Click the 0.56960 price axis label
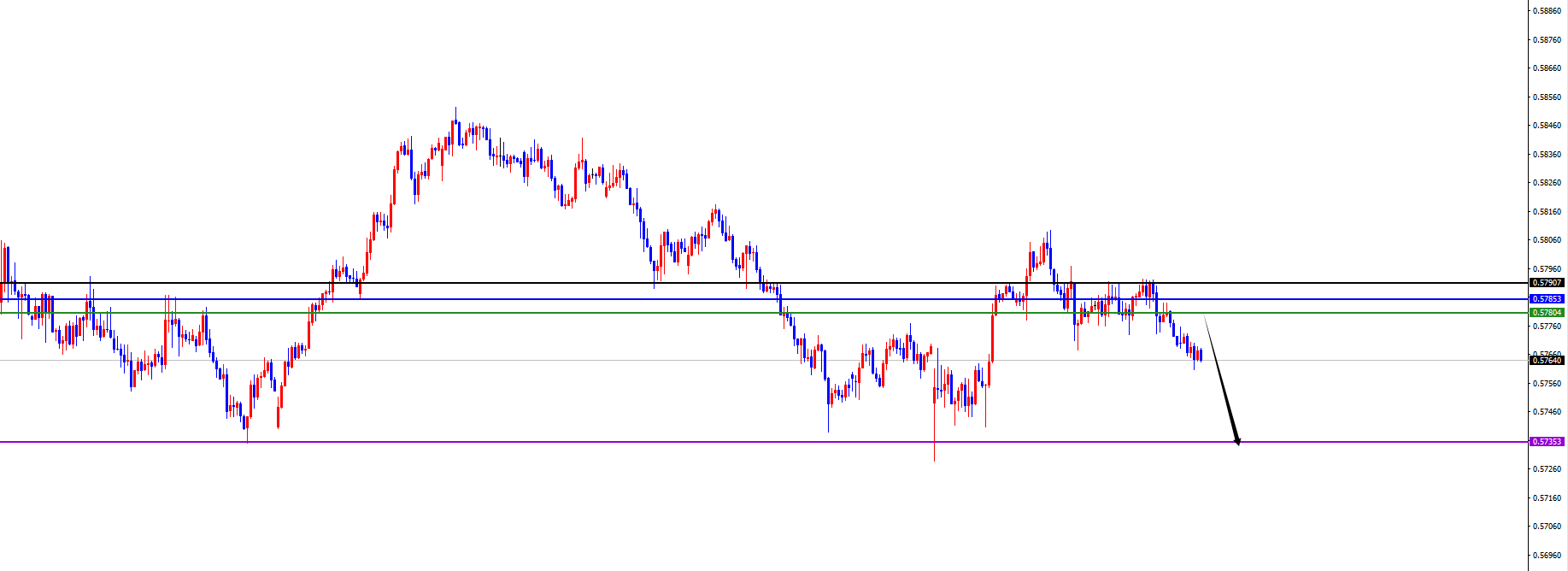 click(1547, 555)
